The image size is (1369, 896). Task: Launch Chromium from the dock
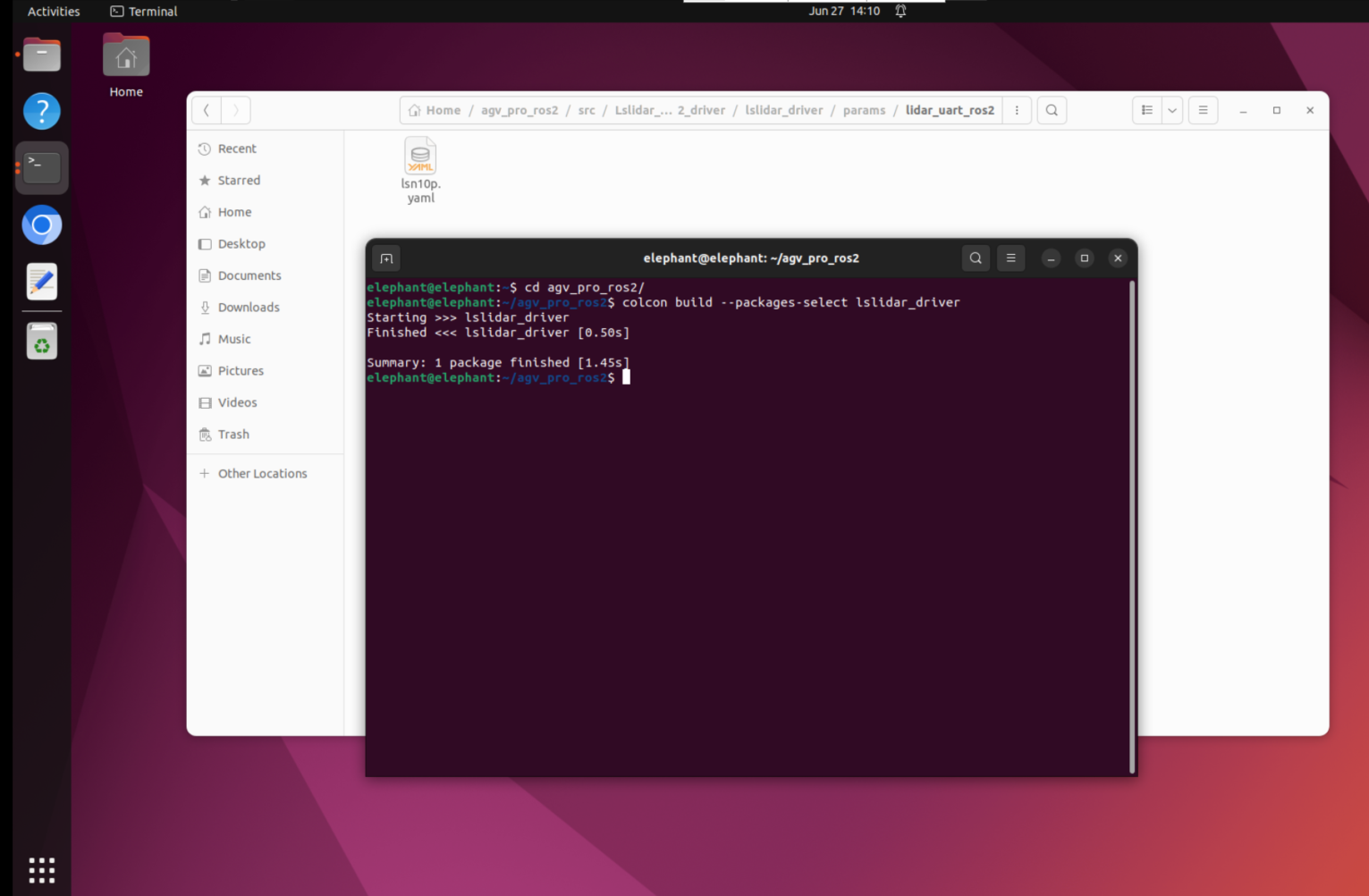41,225
